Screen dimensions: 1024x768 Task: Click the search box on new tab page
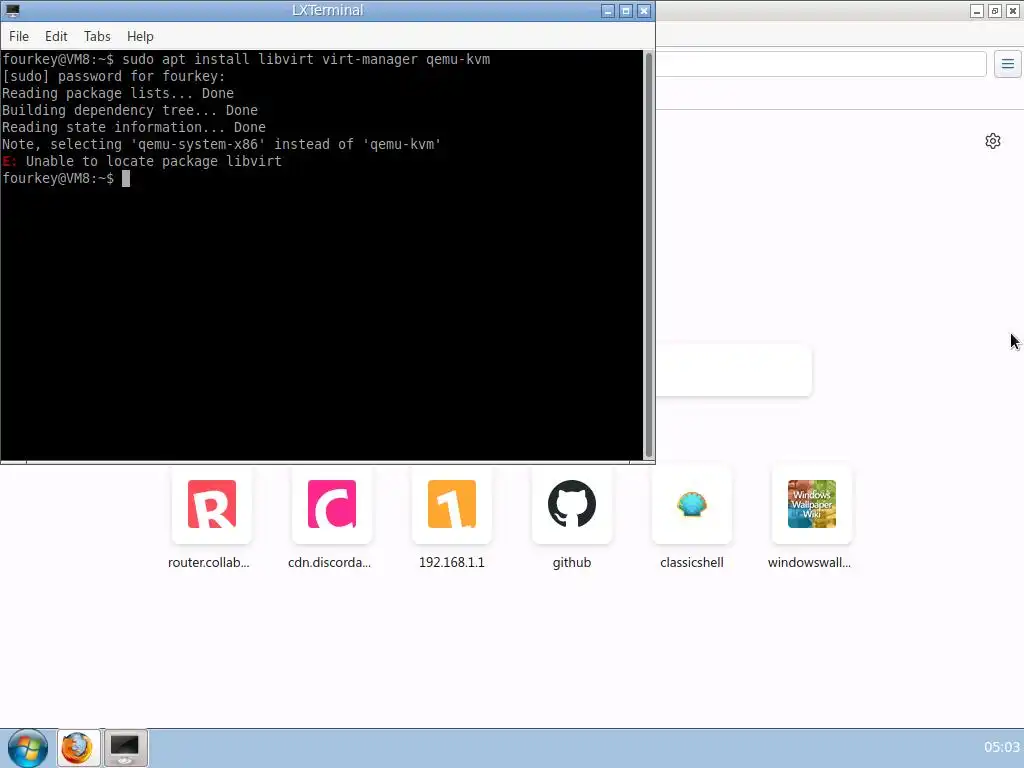(734, 370)
